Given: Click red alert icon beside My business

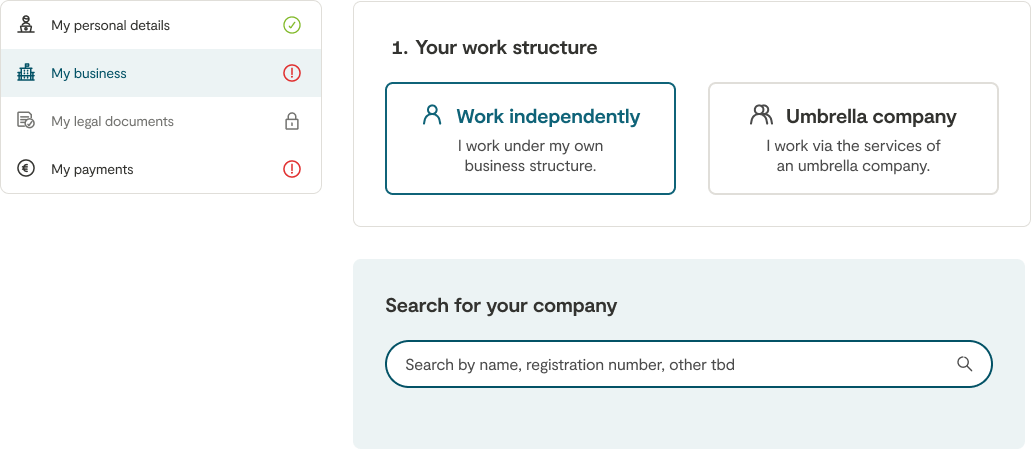Looking at the screenshot, I should (x=292, y=73).
